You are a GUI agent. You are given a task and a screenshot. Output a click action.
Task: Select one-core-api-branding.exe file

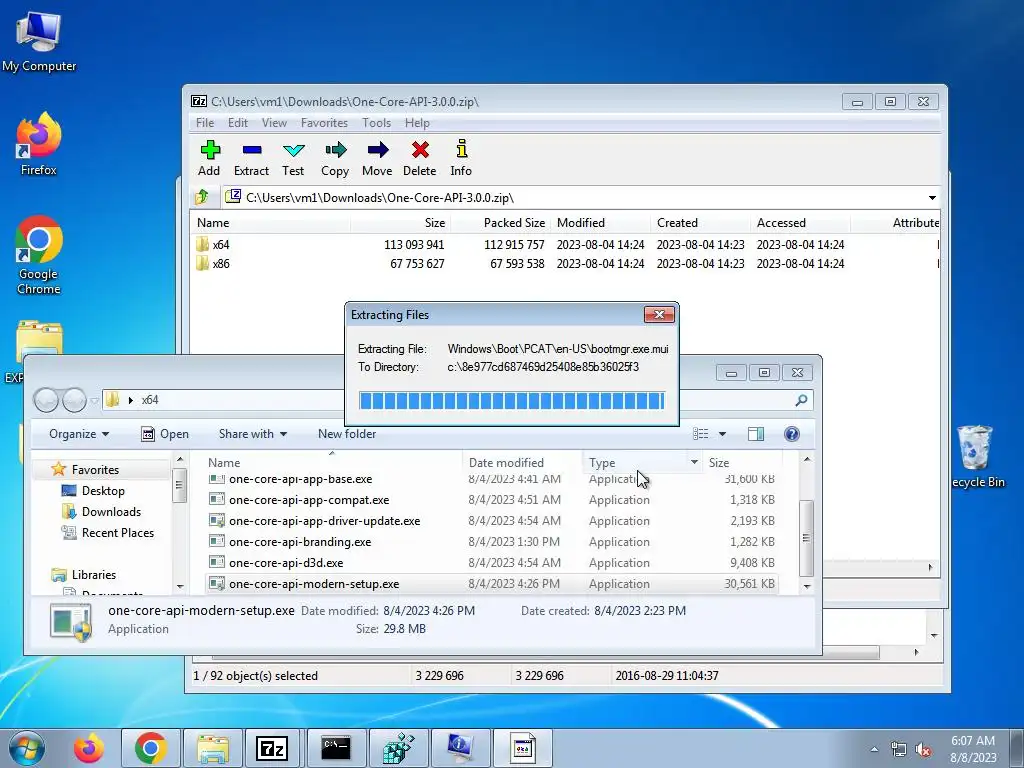492,541
